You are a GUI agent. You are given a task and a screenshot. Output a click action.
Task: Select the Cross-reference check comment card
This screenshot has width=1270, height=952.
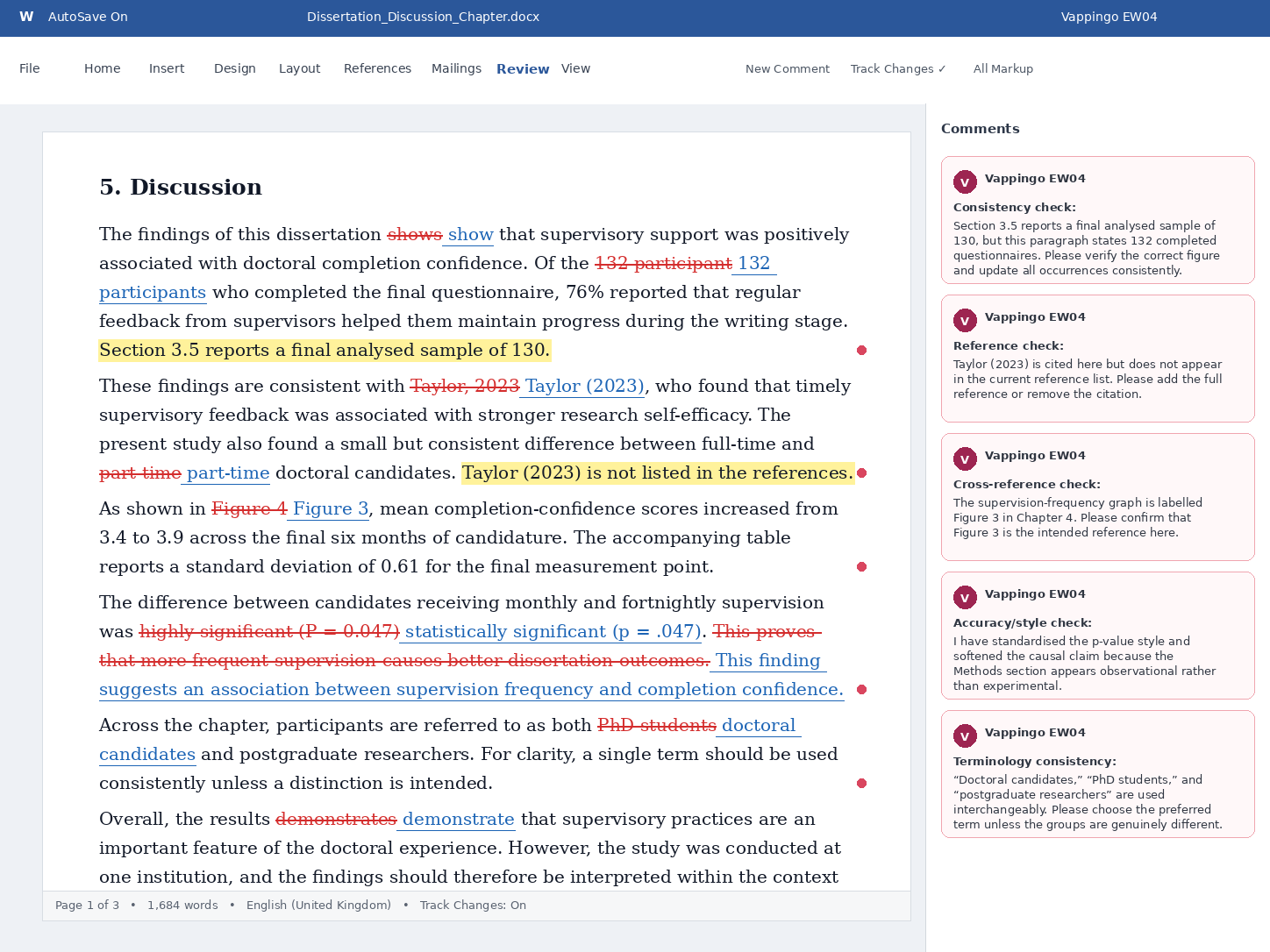(x=1097, y=497)
